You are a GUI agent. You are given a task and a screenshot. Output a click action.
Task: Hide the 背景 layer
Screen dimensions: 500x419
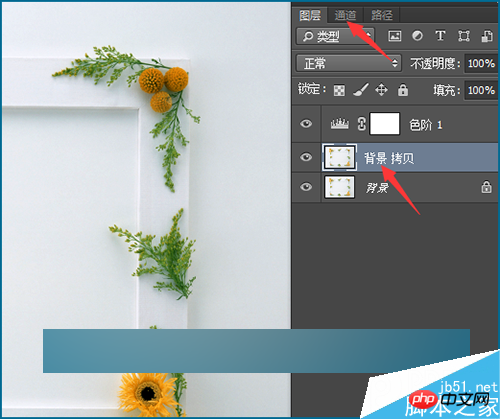click(x=306, y=187)
